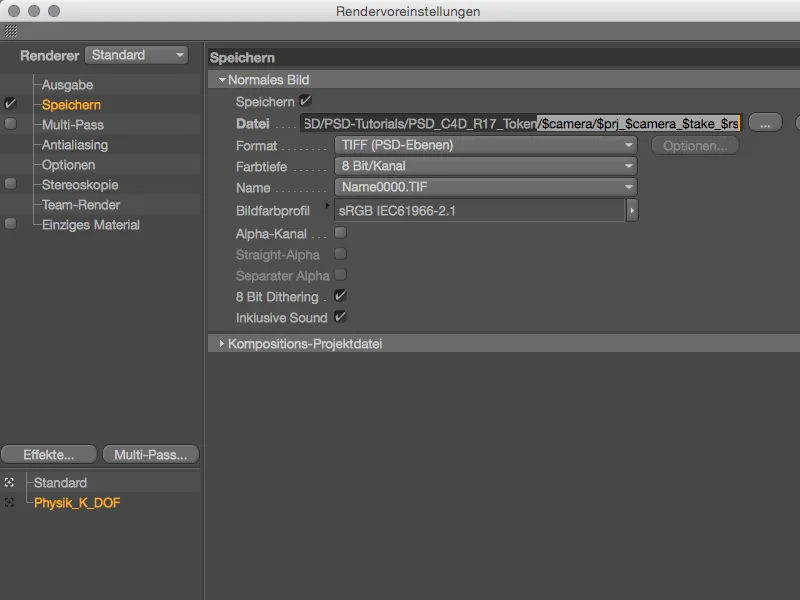Open the Name0000.TIF naming dropdown
Screen dimensions: 800x600
[x=486, y=187]
